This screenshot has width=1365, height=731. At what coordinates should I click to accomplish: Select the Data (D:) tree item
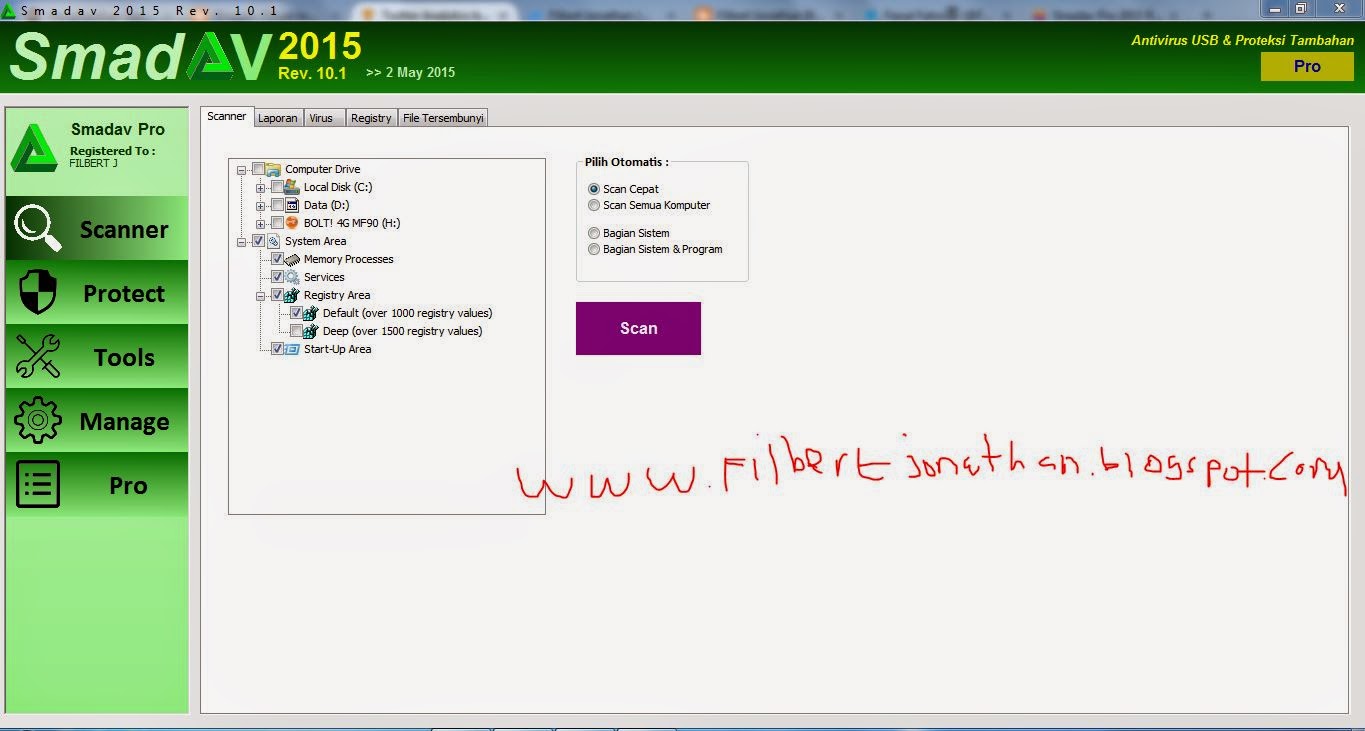click(327, 205)
